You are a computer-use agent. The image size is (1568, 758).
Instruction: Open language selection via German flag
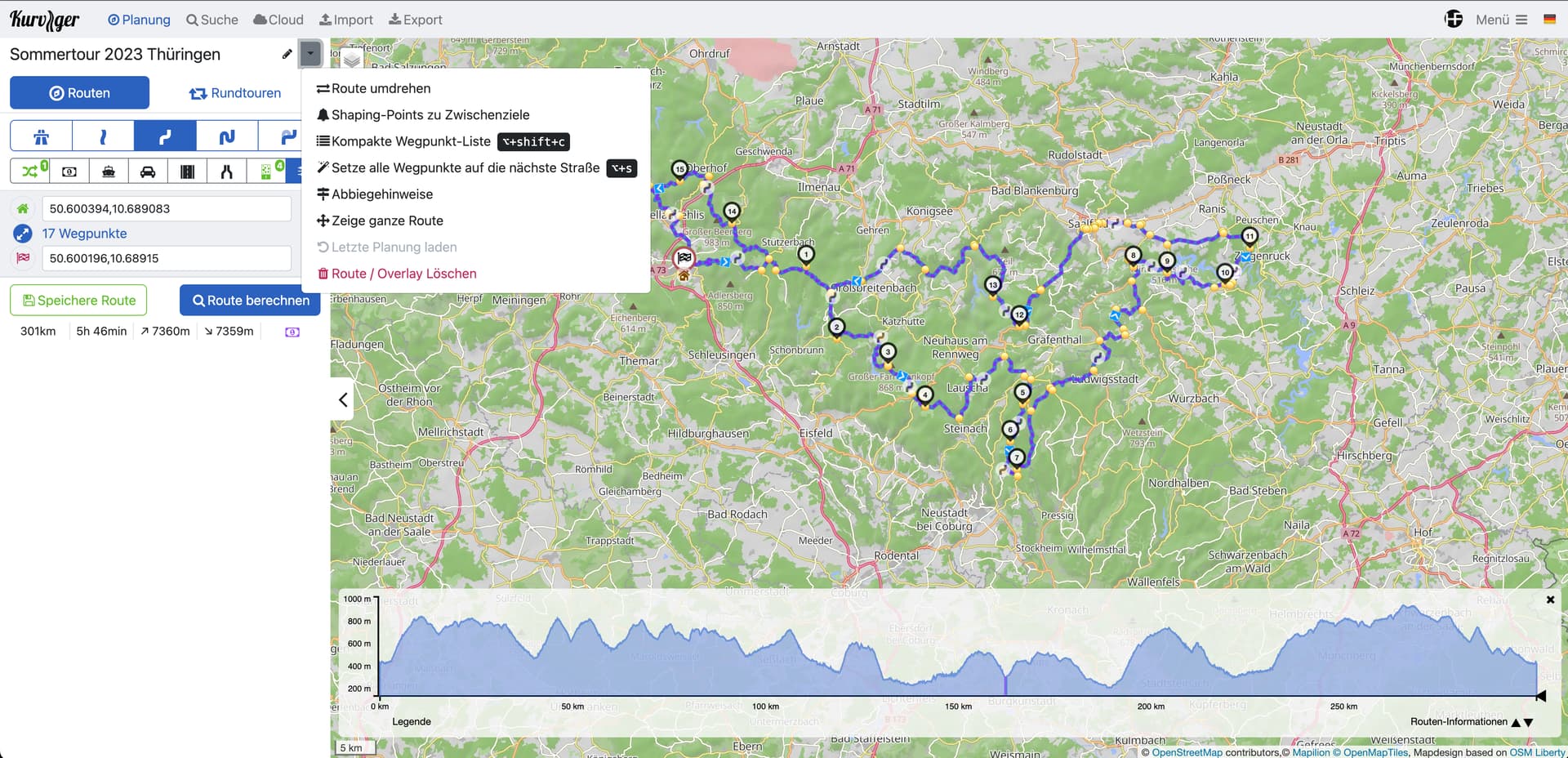1549,20
